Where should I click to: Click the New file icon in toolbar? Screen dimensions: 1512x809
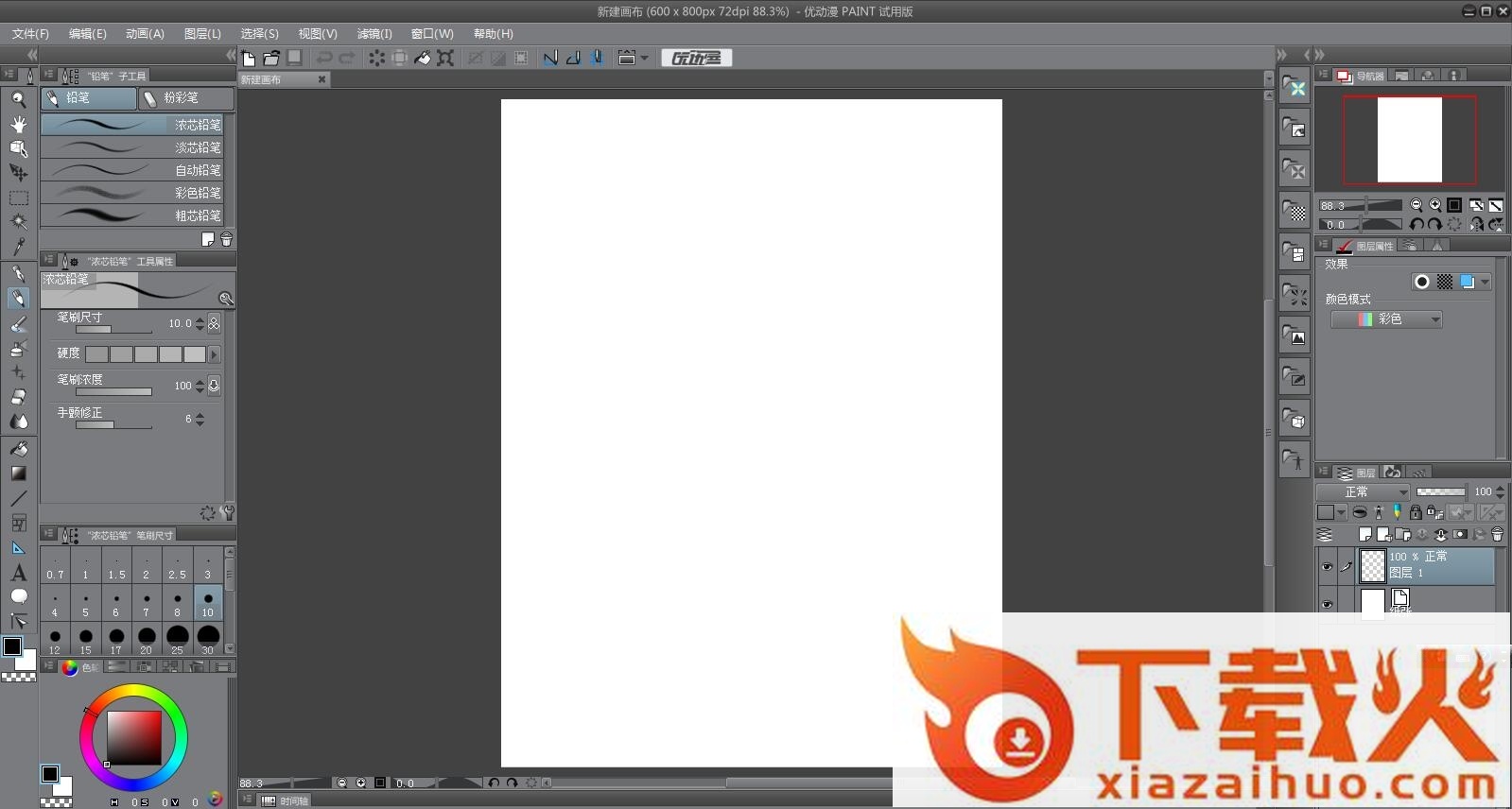tap(249, 58)
